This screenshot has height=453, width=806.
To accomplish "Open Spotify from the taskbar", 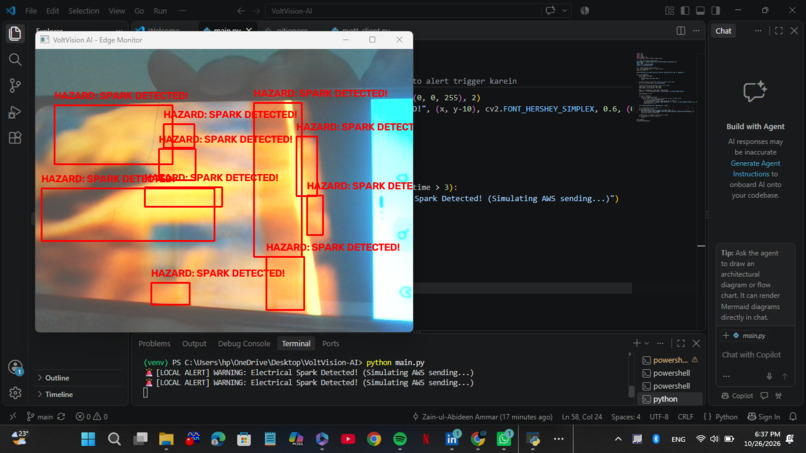I will (x=399, y=439).
